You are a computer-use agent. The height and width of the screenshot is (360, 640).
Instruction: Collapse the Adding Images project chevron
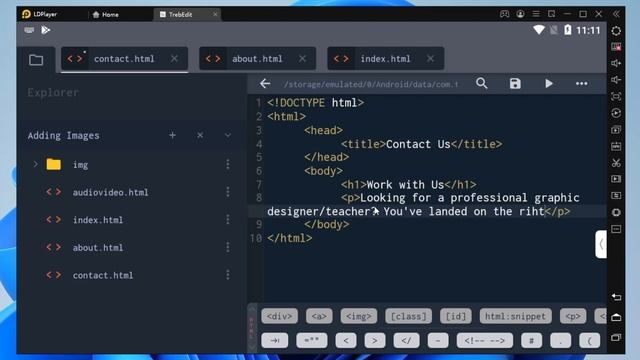click(228, 135)
